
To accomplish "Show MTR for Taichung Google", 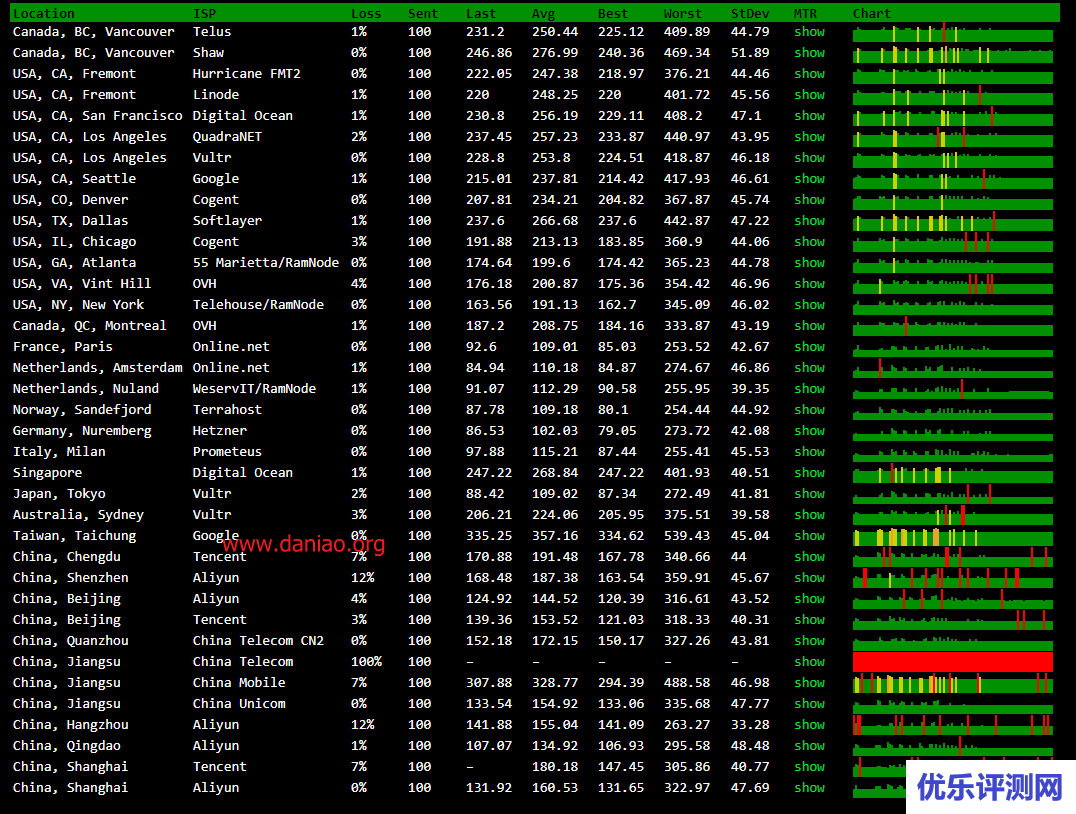I will coord(809,536).
